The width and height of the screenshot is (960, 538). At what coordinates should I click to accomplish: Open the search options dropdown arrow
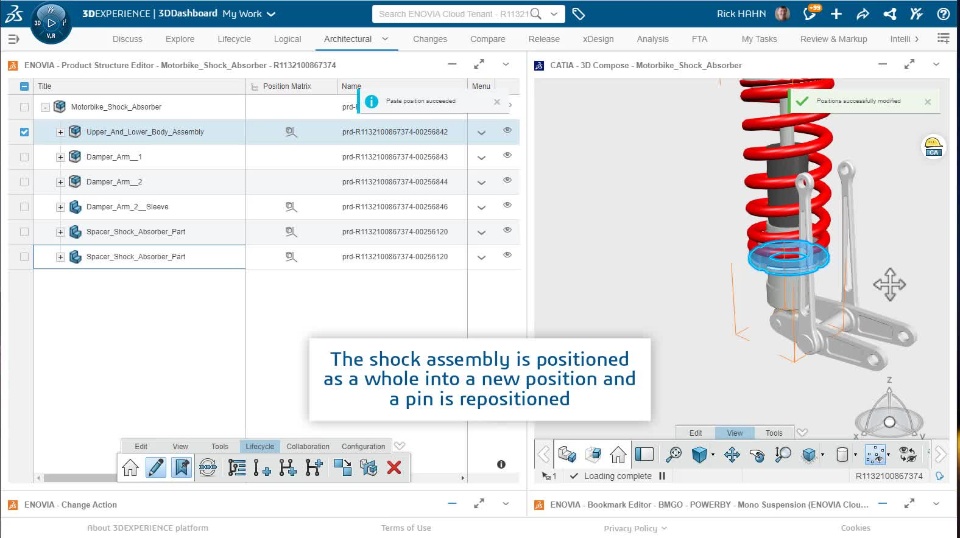pyautogui.click(x=554, y=13)
